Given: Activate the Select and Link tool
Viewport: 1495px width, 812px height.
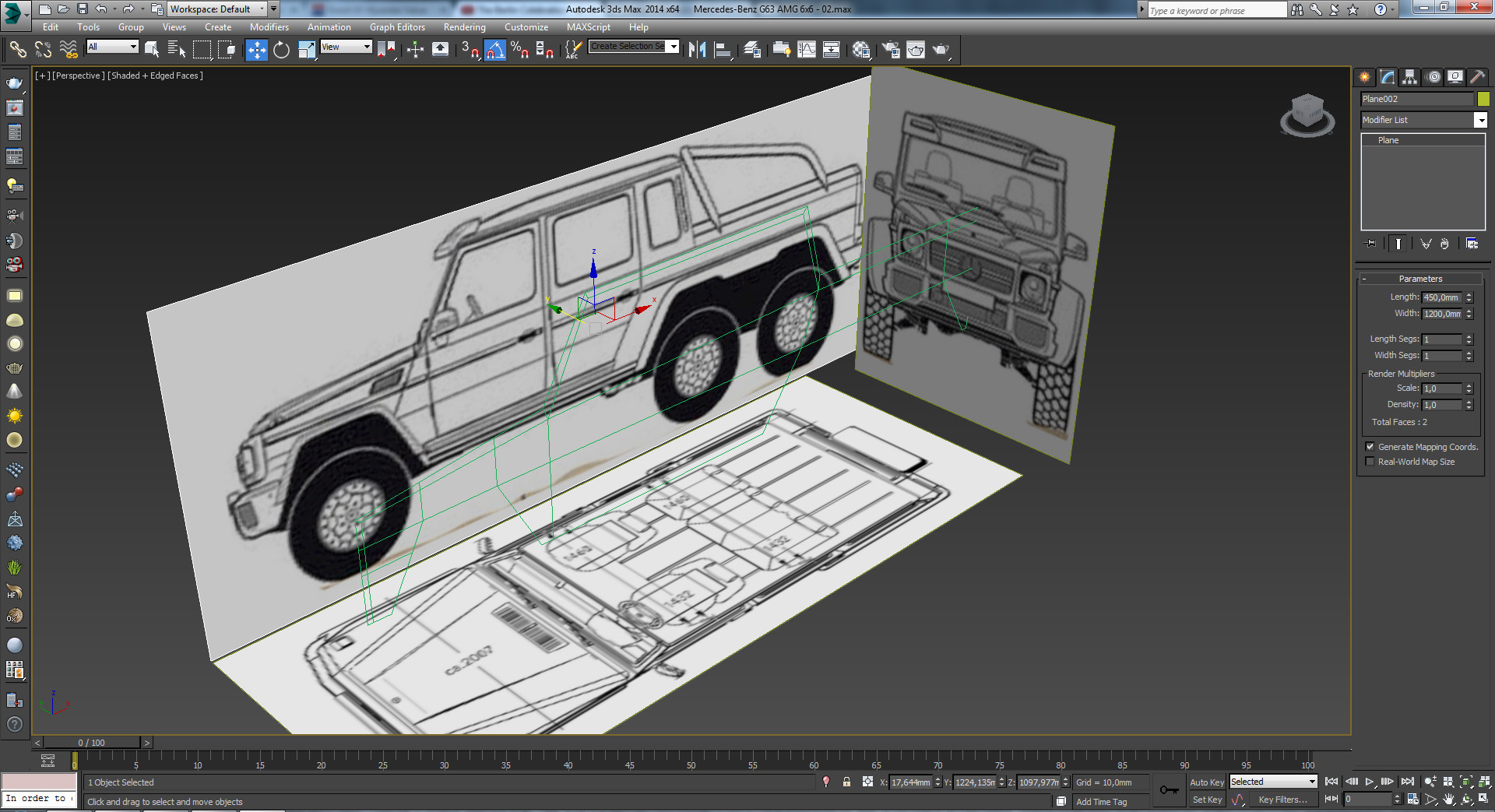Looking at the screenshot, I should click(17, 50).
